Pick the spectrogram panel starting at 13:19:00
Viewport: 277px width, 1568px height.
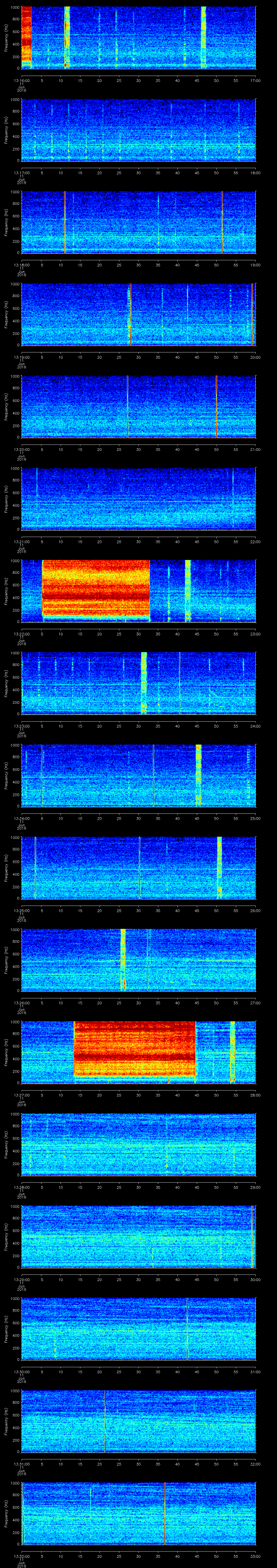(138, 314)
